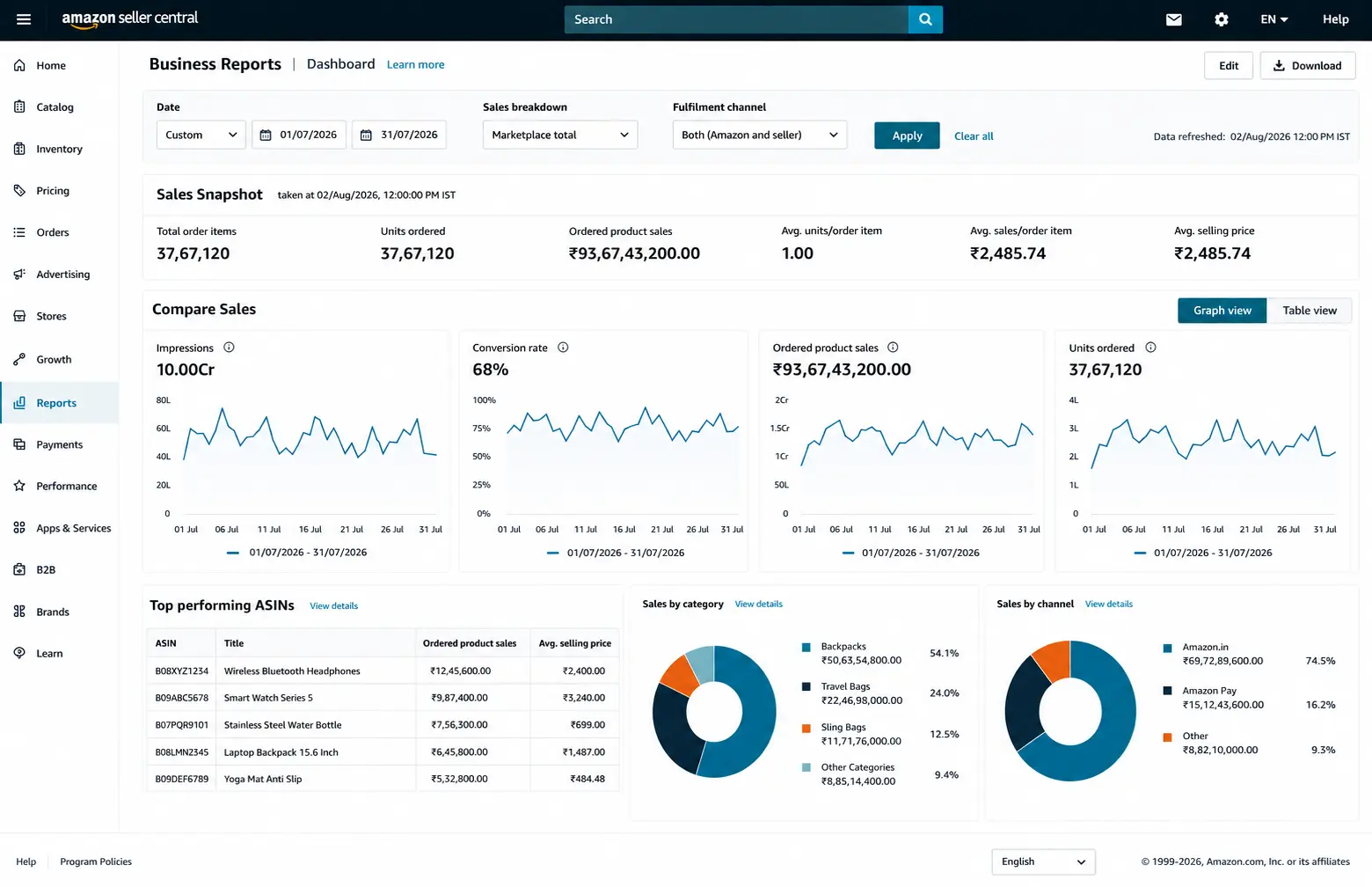Open the Custom date range dropdown
Image resolution: width=1372 pixels, height=887 pixels.
coord(201,135)
